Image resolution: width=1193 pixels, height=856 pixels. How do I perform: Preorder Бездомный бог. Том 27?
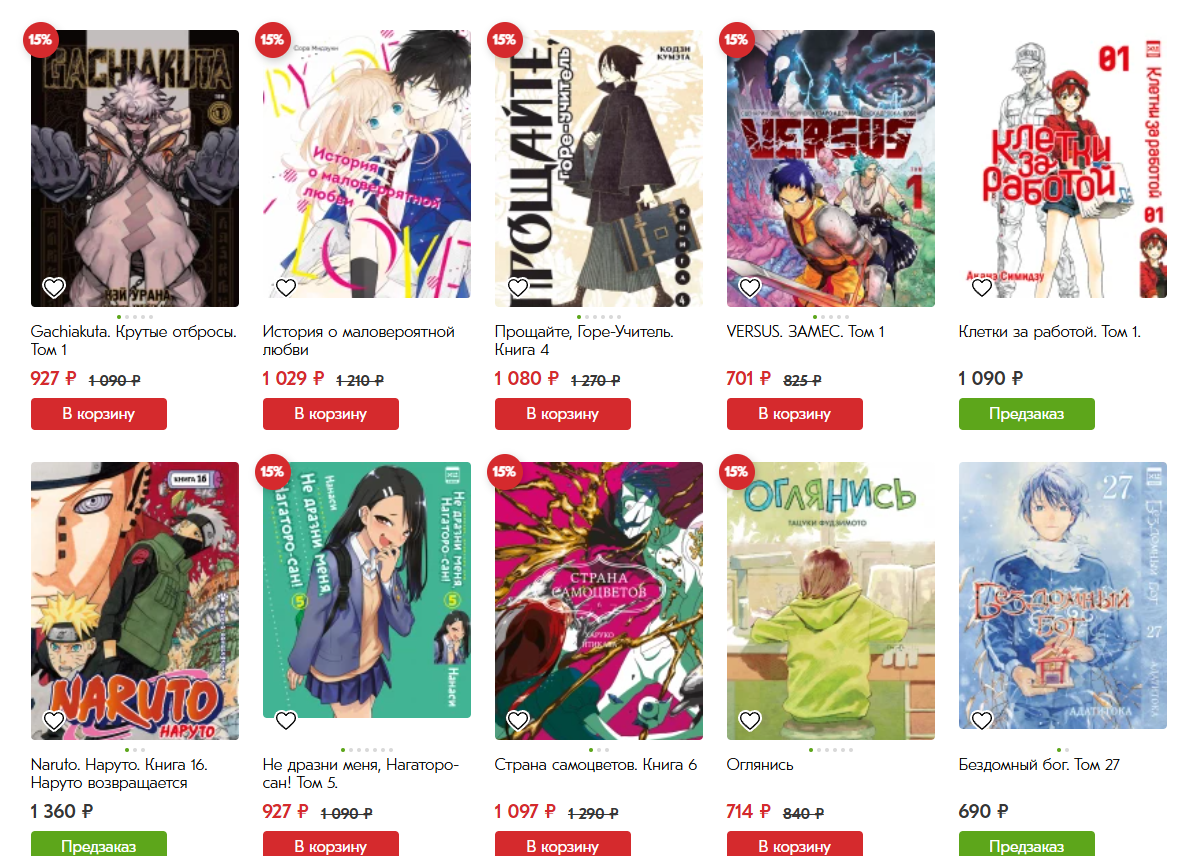[1026, 844]
